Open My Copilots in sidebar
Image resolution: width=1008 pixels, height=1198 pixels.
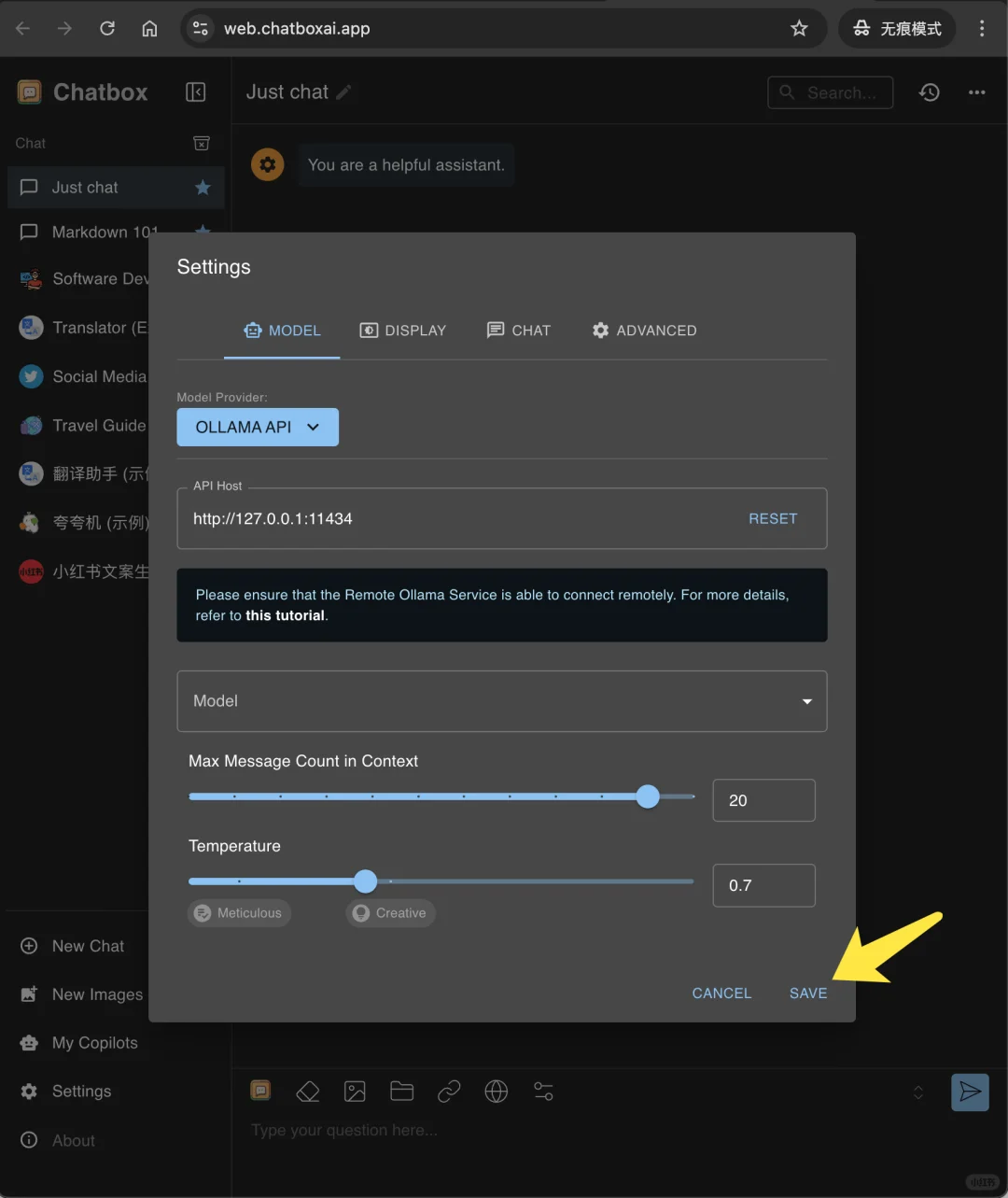[x=78, y=1043]
